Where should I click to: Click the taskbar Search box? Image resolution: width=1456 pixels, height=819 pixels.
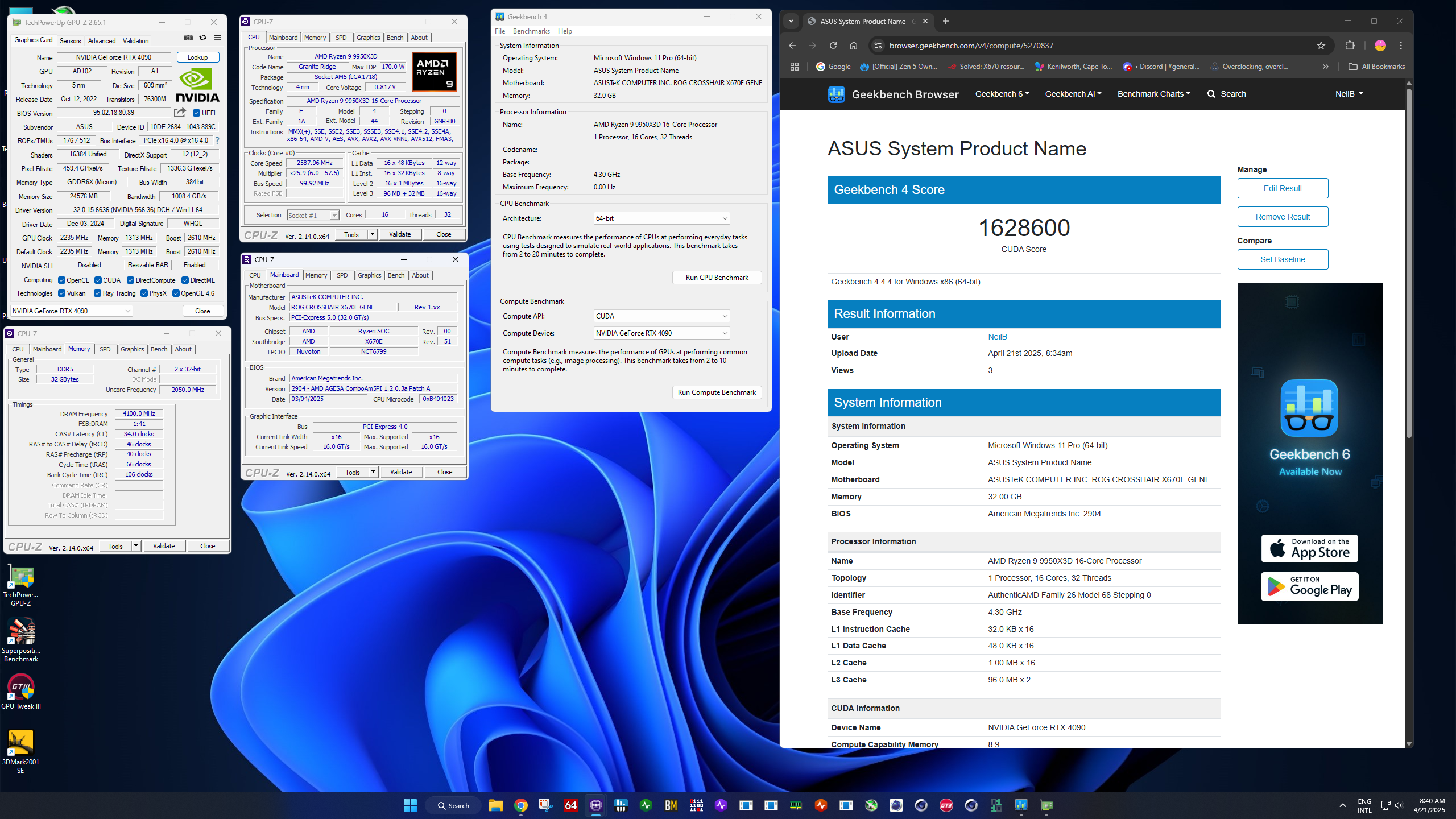[454, 805]
